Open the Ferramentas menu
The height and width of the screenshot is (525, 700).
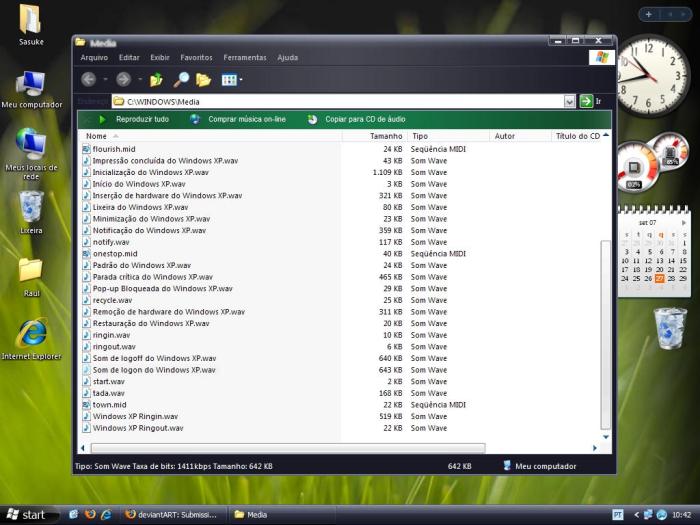[245, 58]
